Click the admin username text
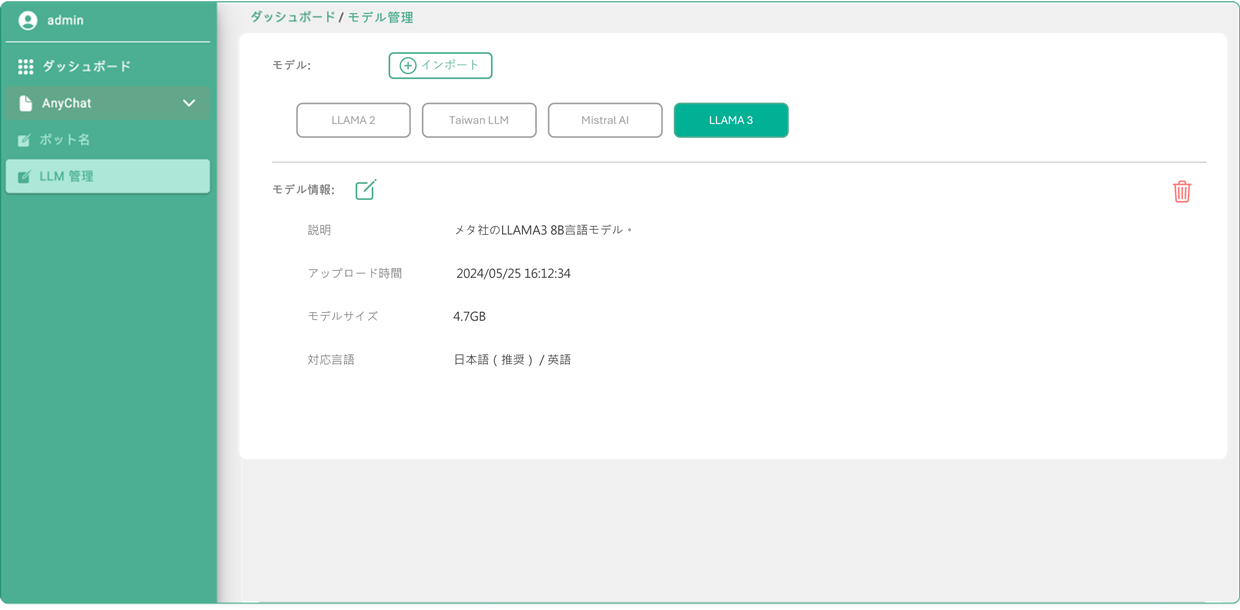The height and width of the screenshot is (610, 1240). [x=65, y=20]
